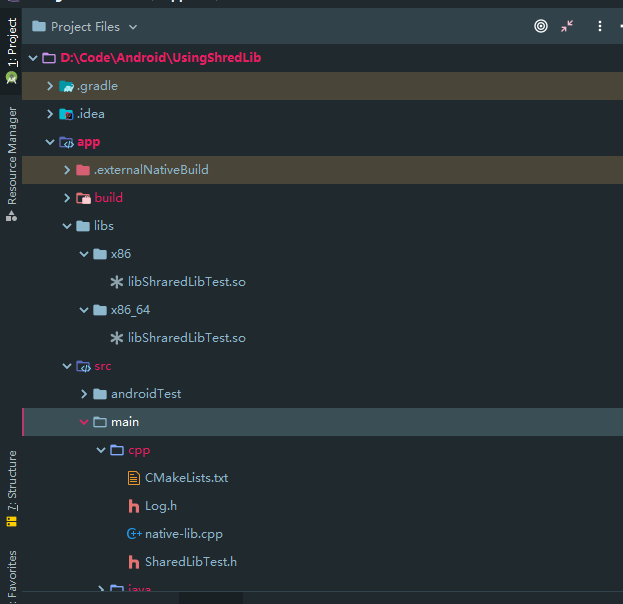
Task: Click the cpp folder icon
Action: pyautogui.click(x=117, y=450)
